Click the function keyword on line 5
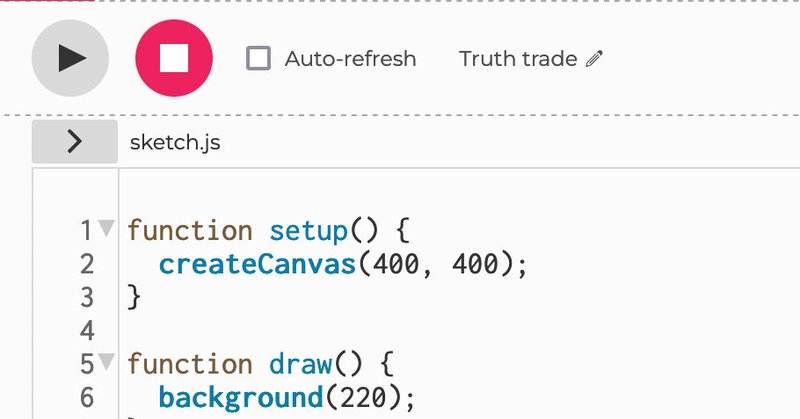The image size is (800, 419). (190, 364)
